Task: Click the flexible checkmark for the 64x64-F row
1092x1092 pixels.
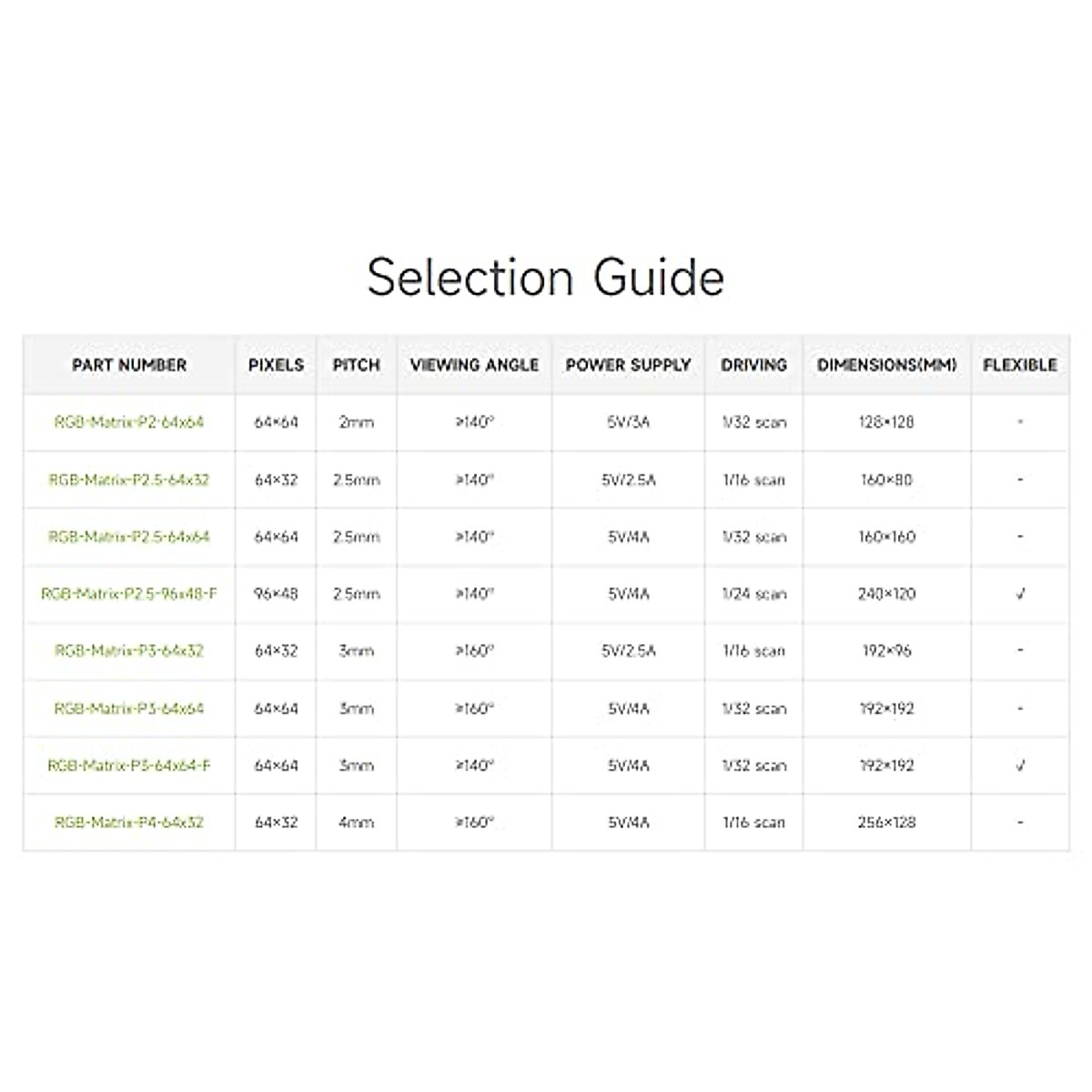Action: point(1020,765)
